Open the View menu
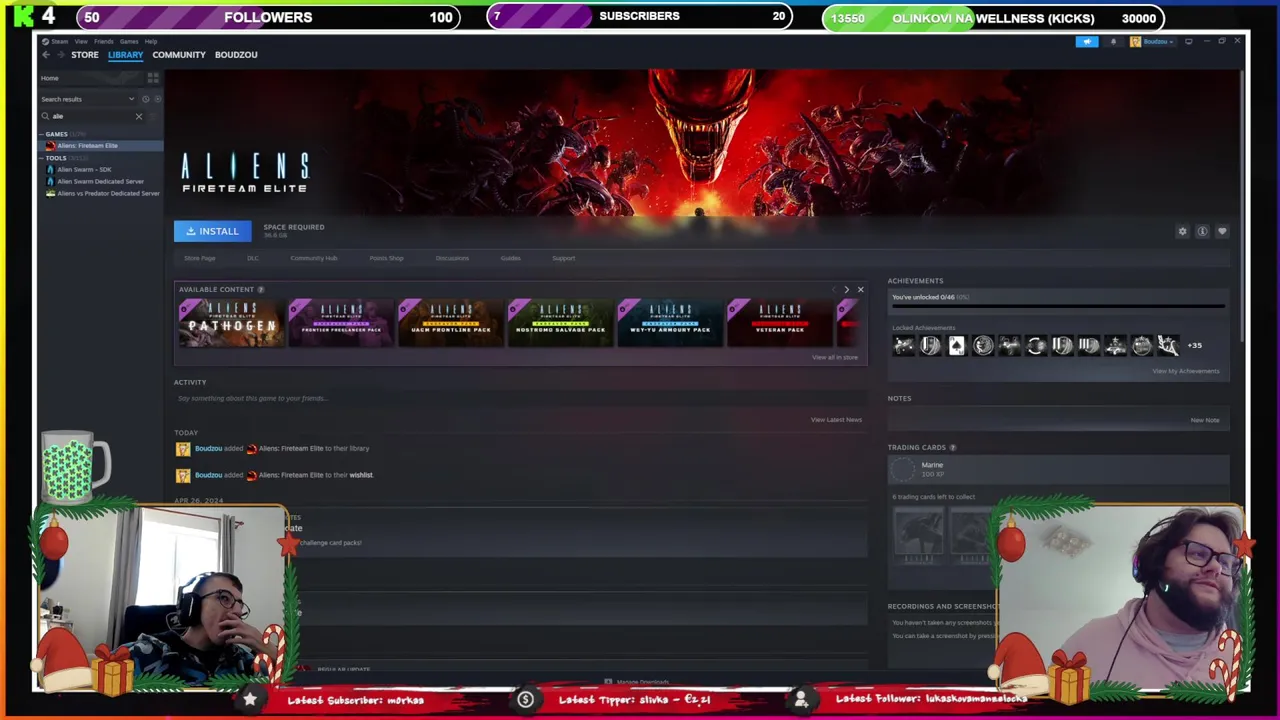Screen dimensions: 1280x720 (x=81, y=42)
